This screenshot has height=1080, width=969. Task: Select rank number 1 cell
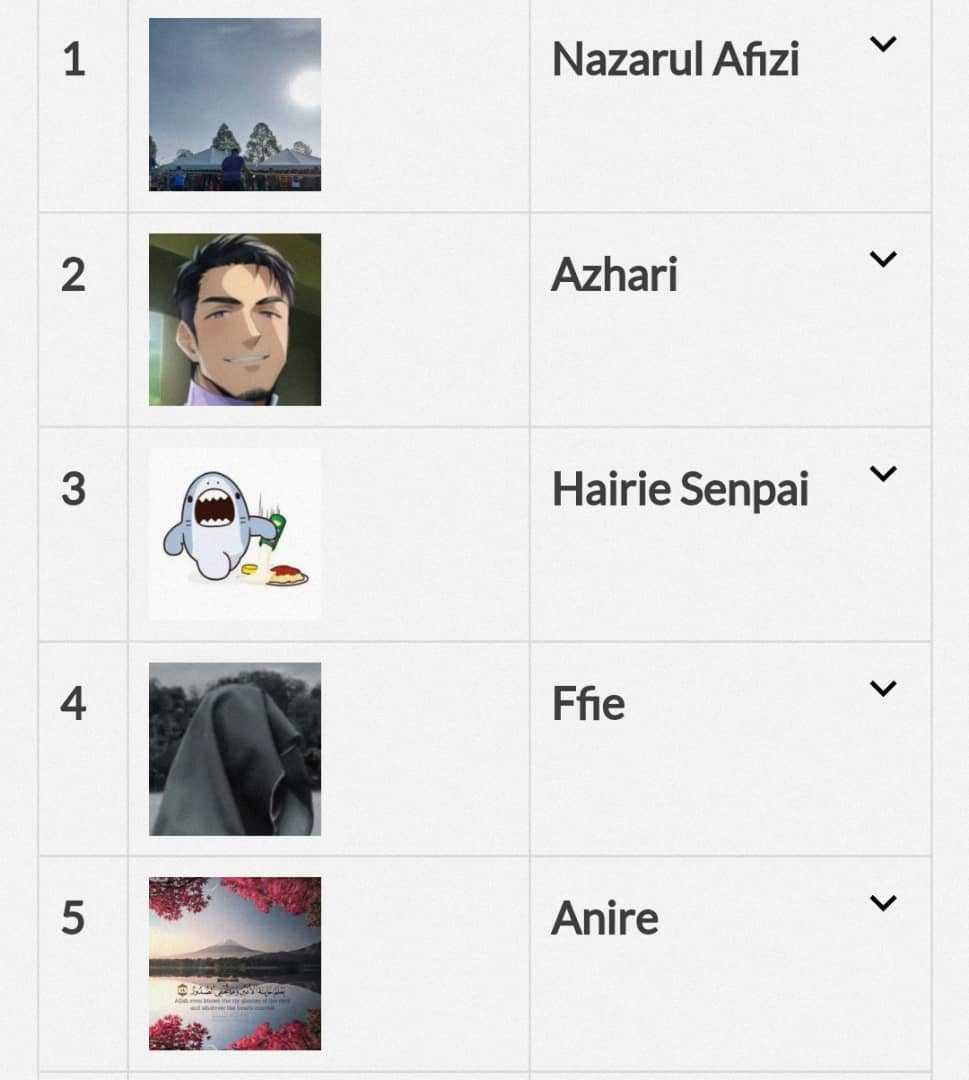click(x=83, y=105)
